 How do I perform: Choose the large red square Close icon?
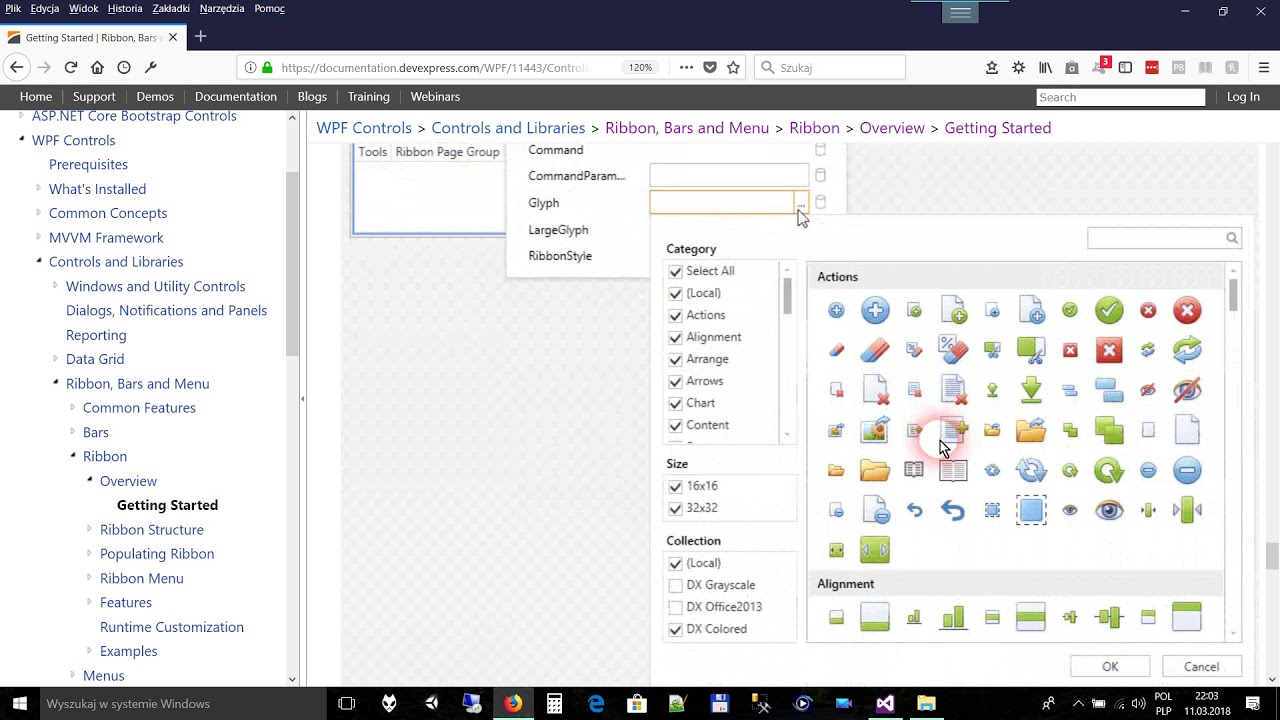click(x=1109, y=350)
